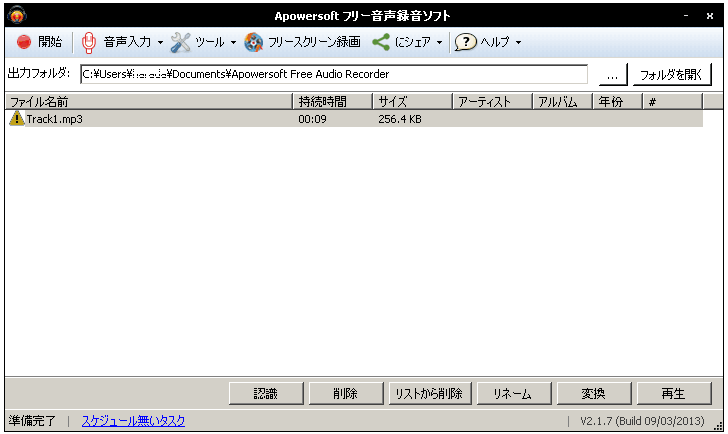
Task: Click warning icon beside Track1.mp3
Action: 17,118
